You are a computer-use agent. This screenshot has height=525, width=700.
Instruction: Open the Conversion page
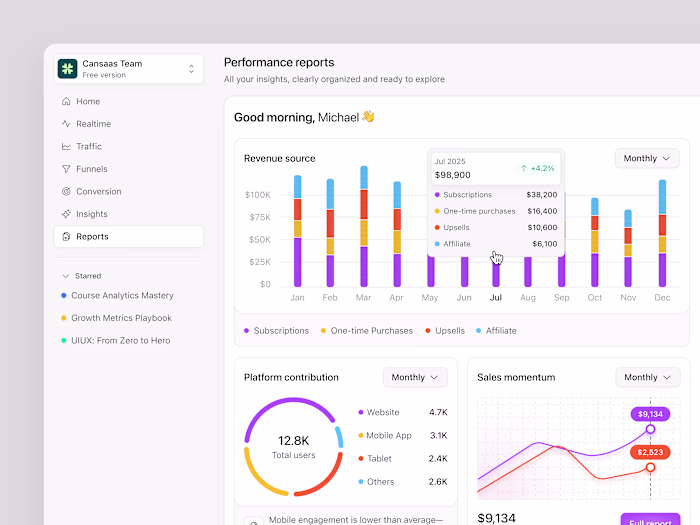(x=129, y=192)
